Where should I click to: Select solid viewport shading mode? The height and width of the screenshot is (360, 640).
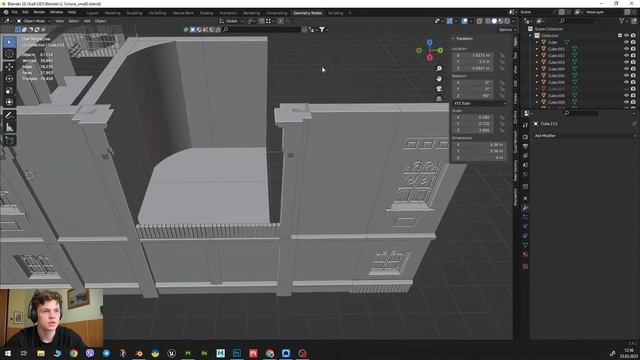[x=494, y=21]
